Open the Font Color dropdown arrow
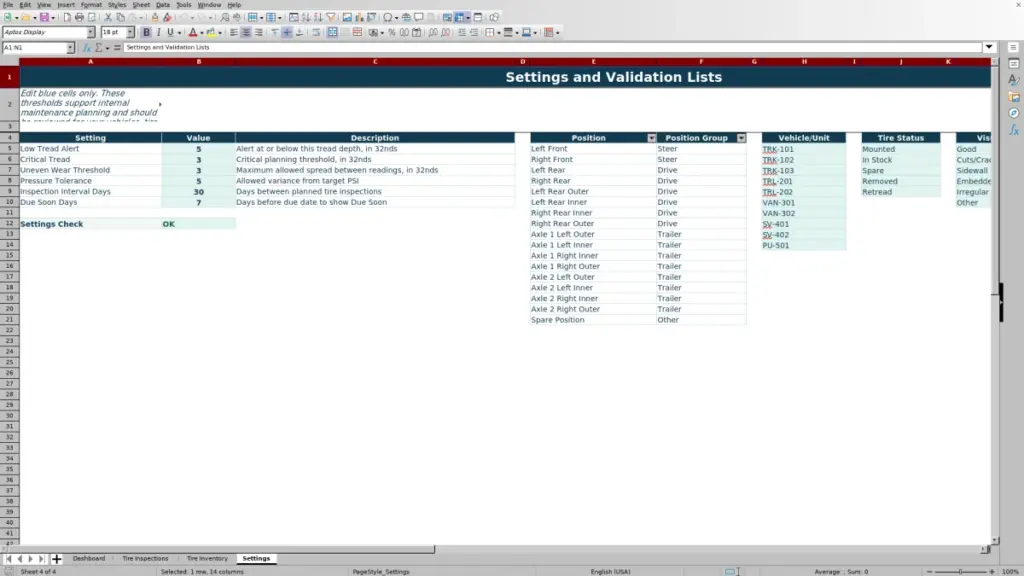Image resolution: width=1024 pixels, height=576 pixels. [x=202, y=33]
